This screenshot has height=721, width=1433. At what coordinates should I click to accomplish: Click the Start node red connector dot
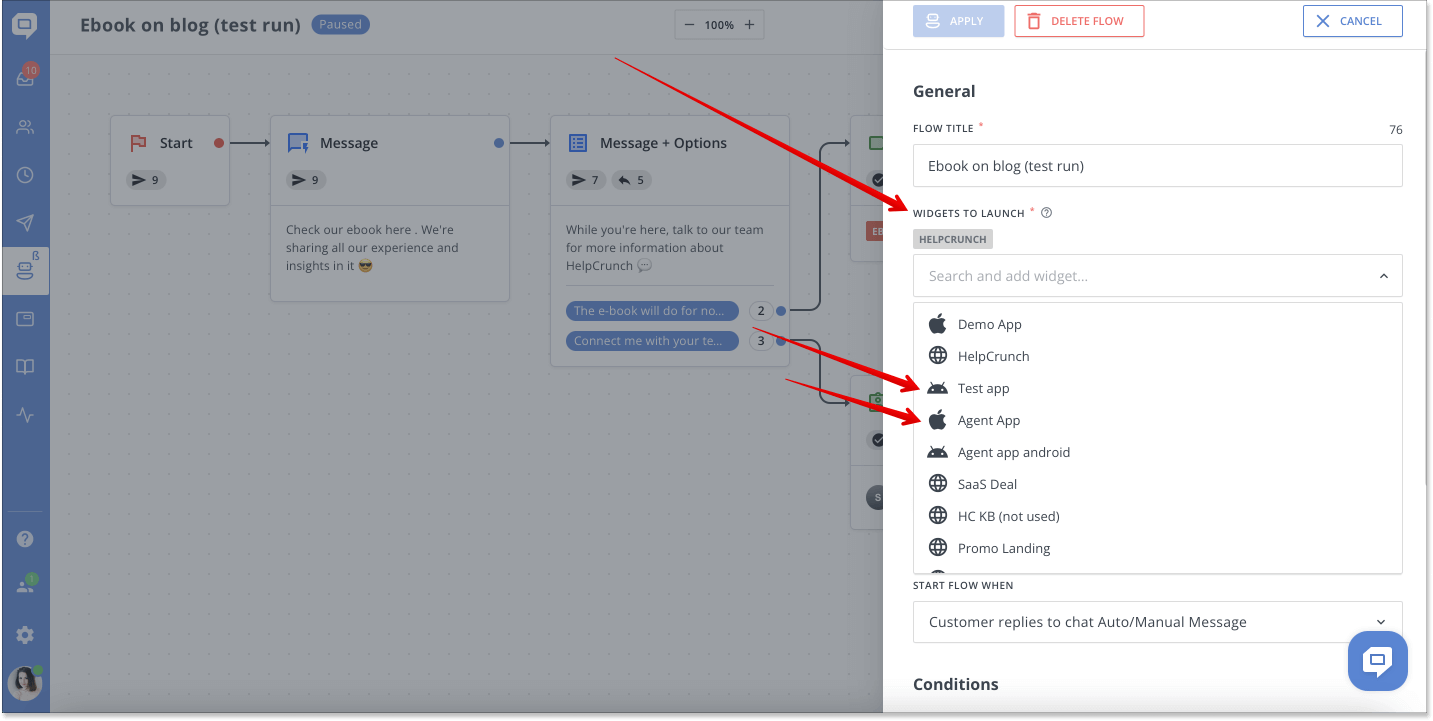tap(219, 143)
